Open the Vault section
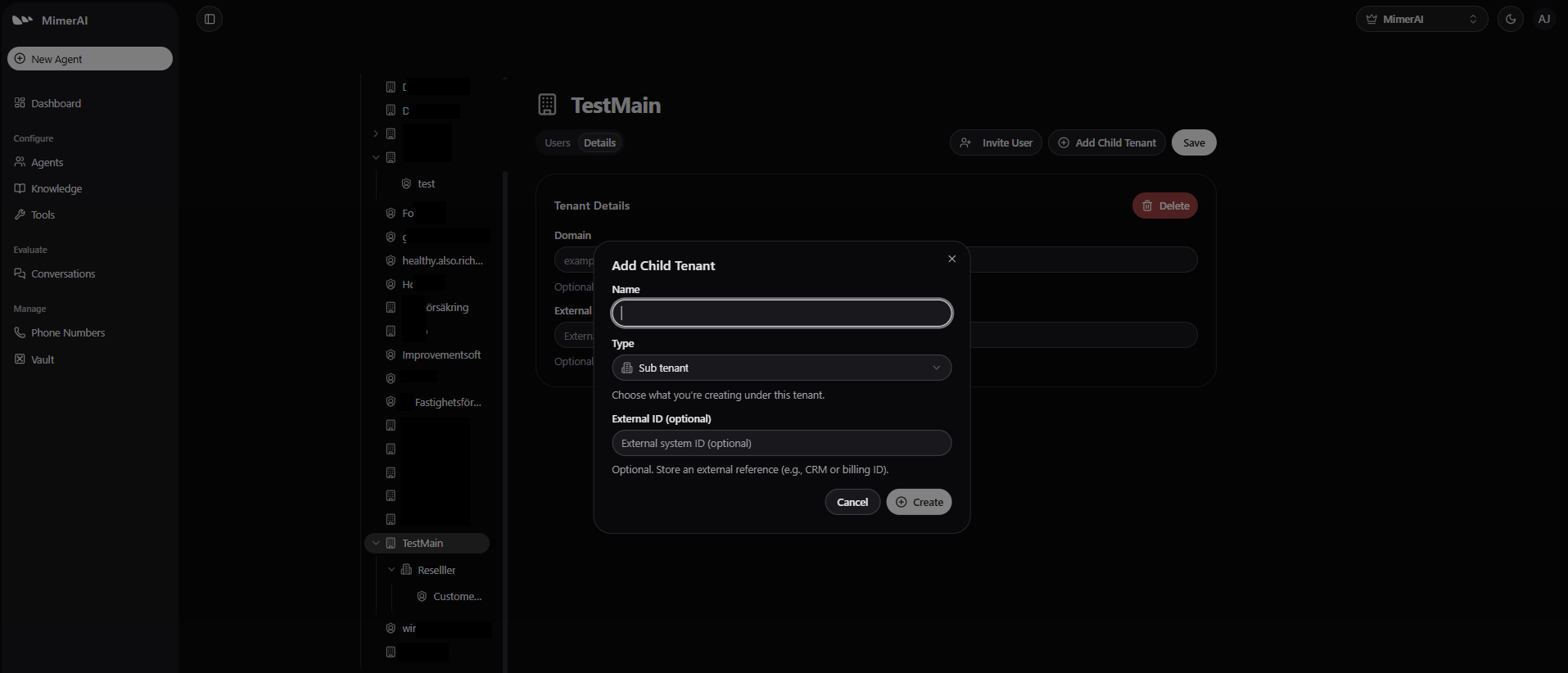This screenshot has width=1568, height=673. tap(42, 359)
